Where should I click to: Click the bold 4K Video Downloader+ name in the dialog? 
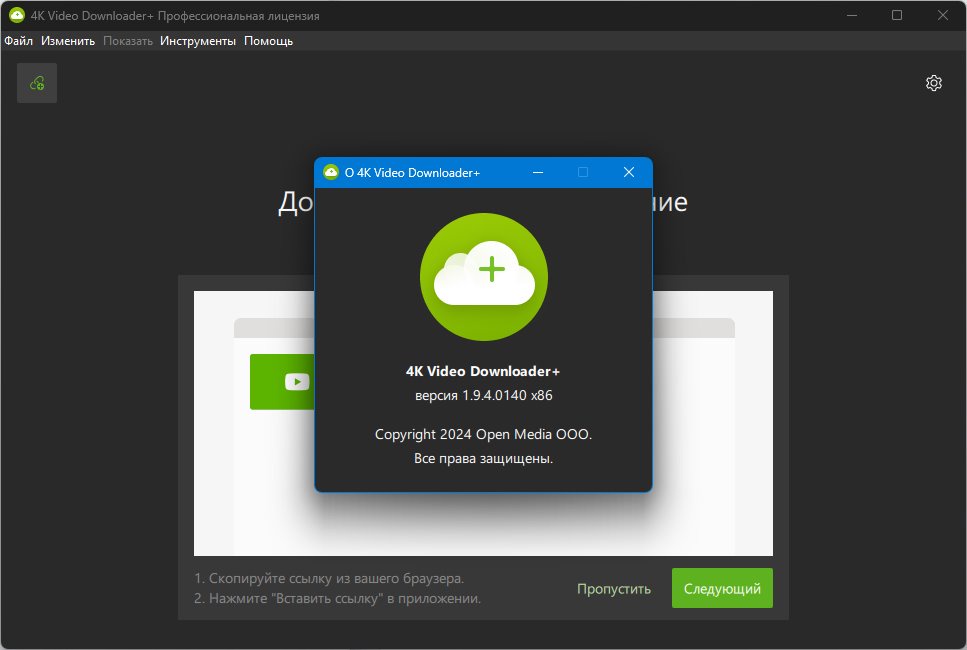click(483, 371)
